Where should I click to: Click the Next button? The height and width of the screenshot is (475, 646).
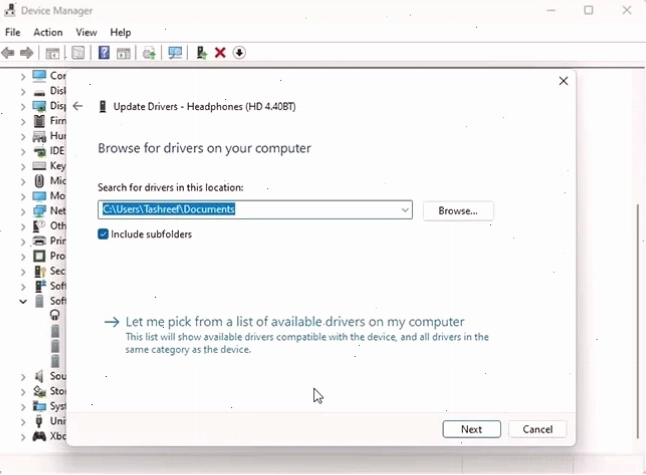tap(471, 429)
